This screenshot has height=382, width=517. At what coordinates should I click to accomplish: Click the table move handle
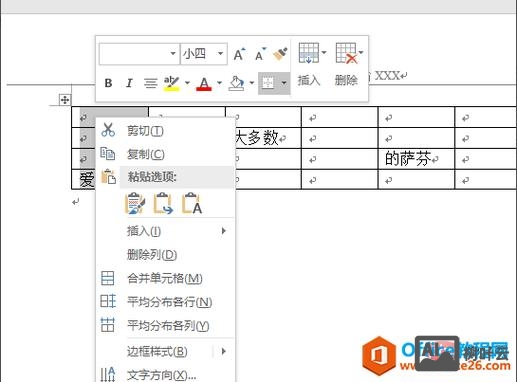coord(64,99)
